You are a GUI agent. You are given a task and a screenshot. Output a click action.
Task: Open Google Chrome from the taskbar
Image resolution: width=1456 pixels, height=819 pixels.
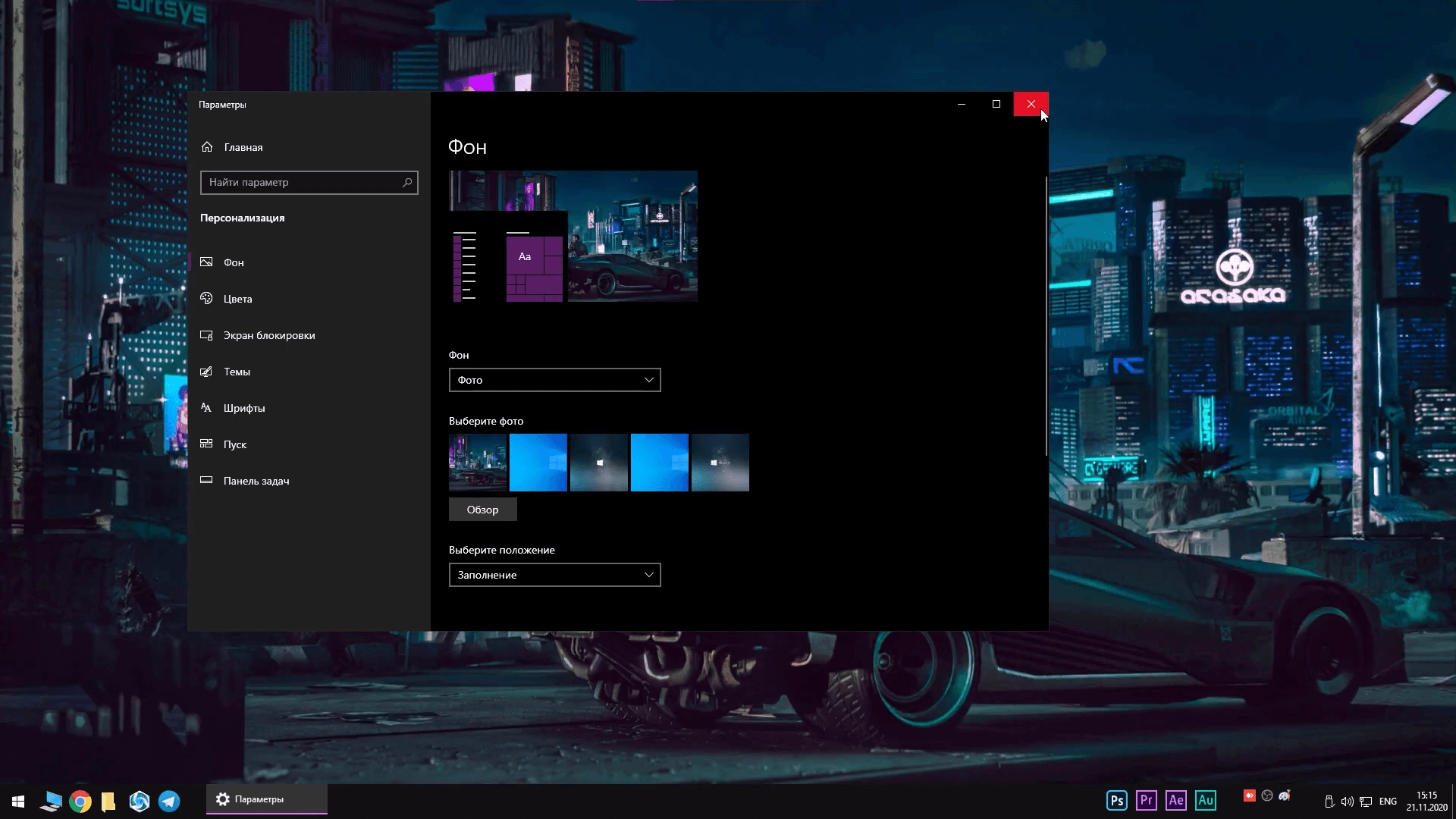point(80,801)
